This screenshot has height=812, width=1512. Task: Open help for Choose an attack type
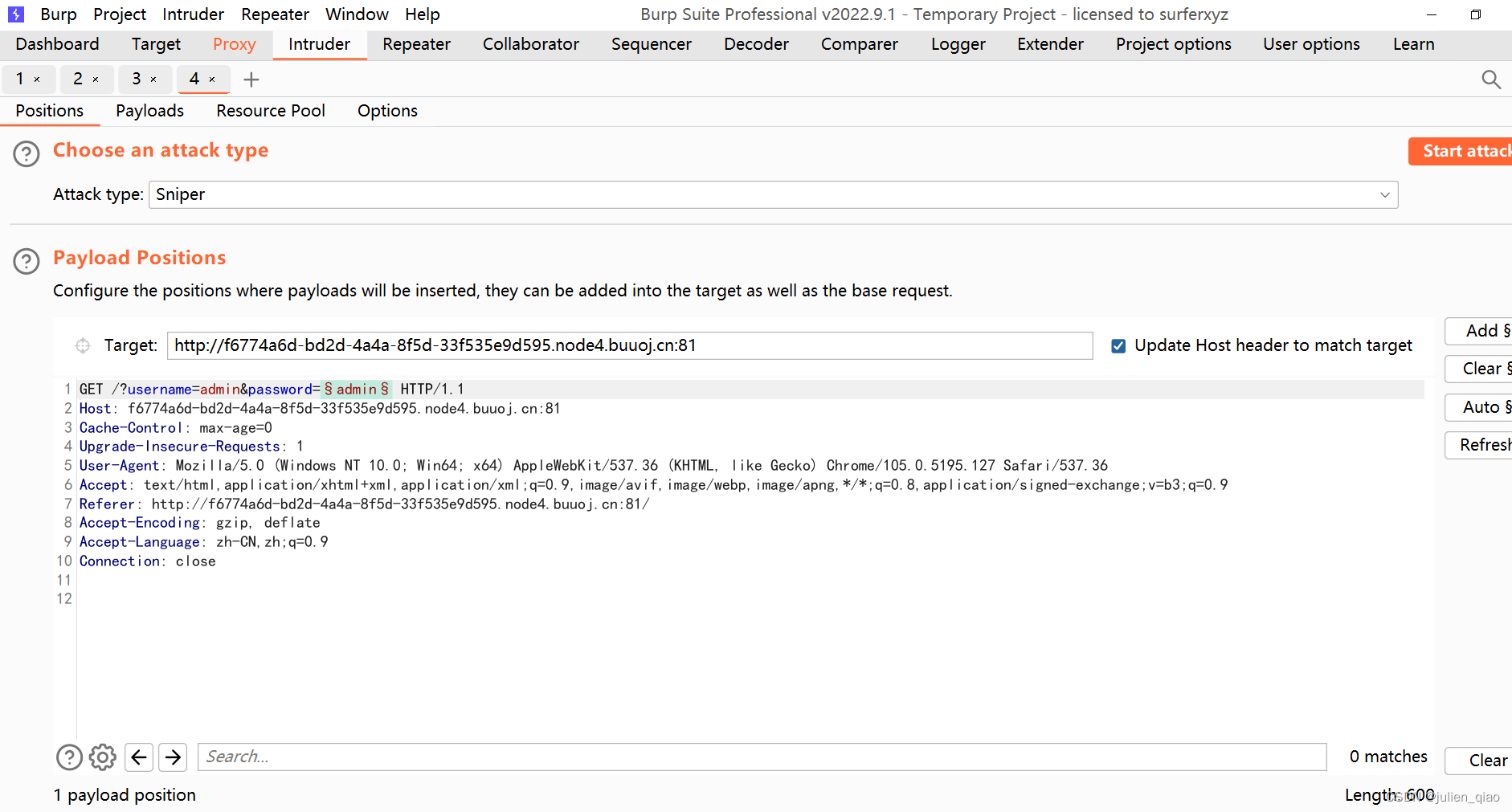[x=27, y=153]
